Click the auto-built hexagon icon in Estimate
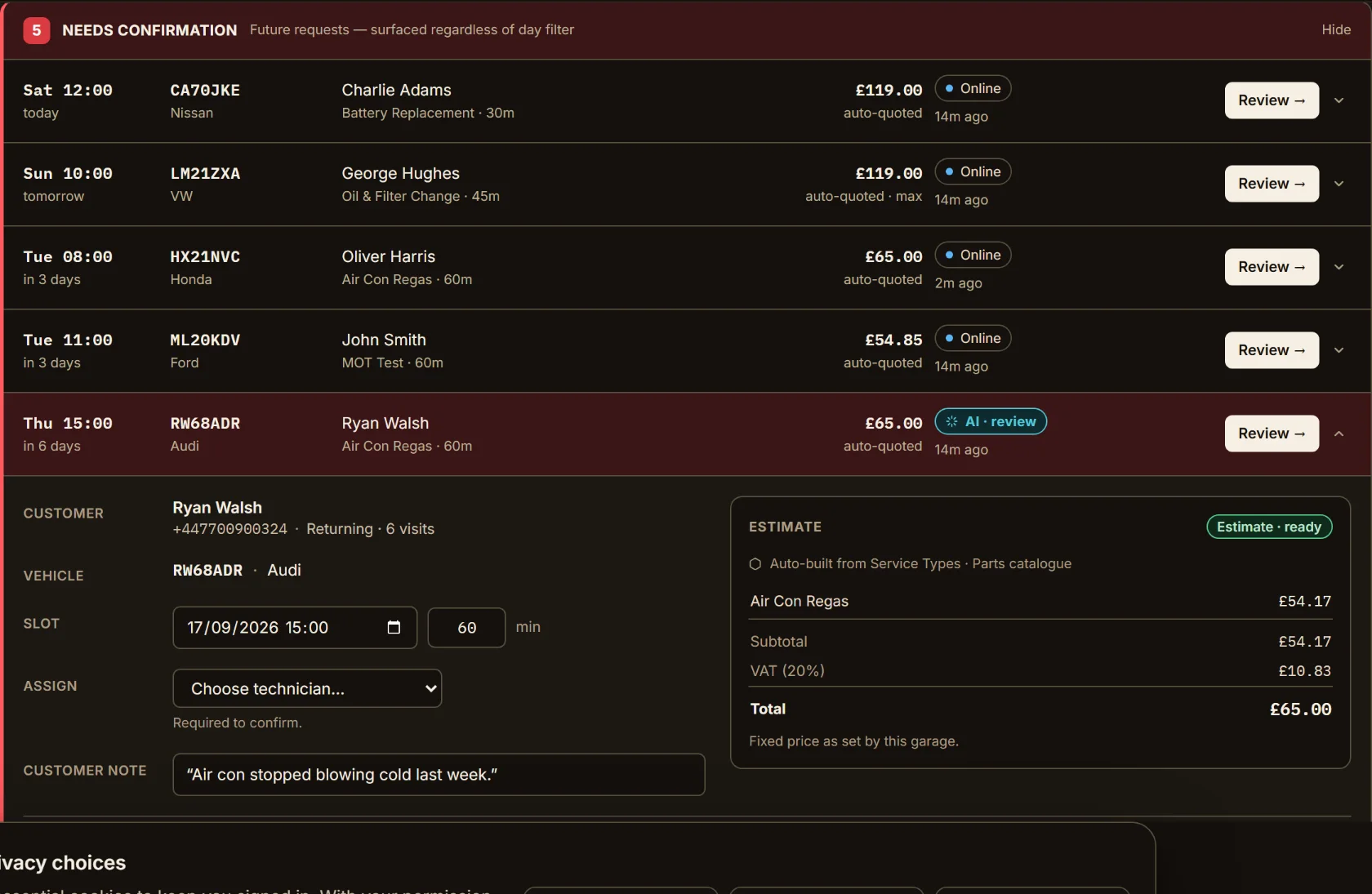The height and width of the screenshot is (894, 1372). pos(755,564)
